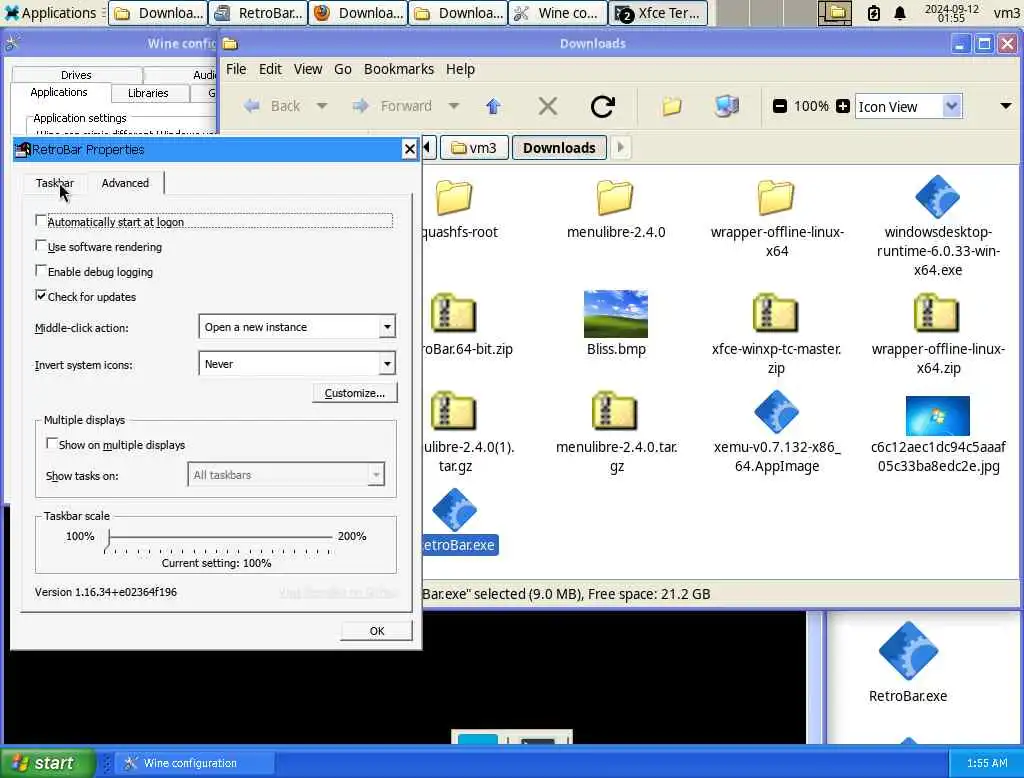Image resolution: width=1024 pixels, height=778 pixels.
Task: Open the Firefox Downloads window button in top panel
Action: 359,13
